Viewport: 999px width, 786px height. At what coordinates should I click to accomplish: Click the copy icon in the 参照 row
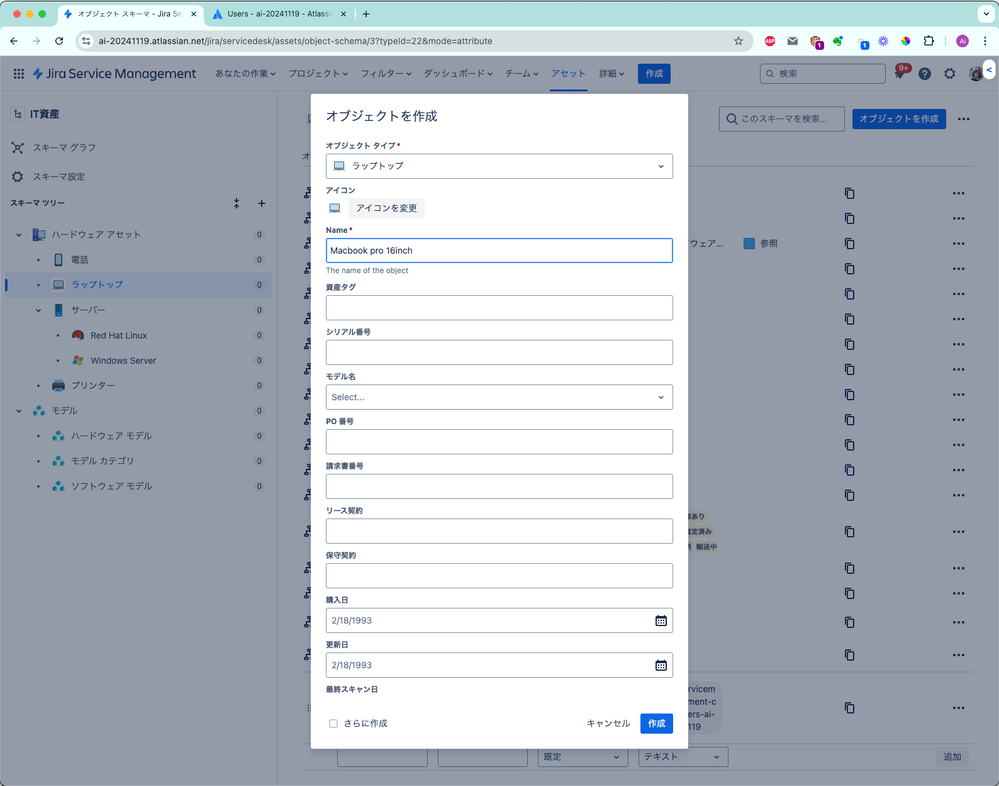click(849, 243)
